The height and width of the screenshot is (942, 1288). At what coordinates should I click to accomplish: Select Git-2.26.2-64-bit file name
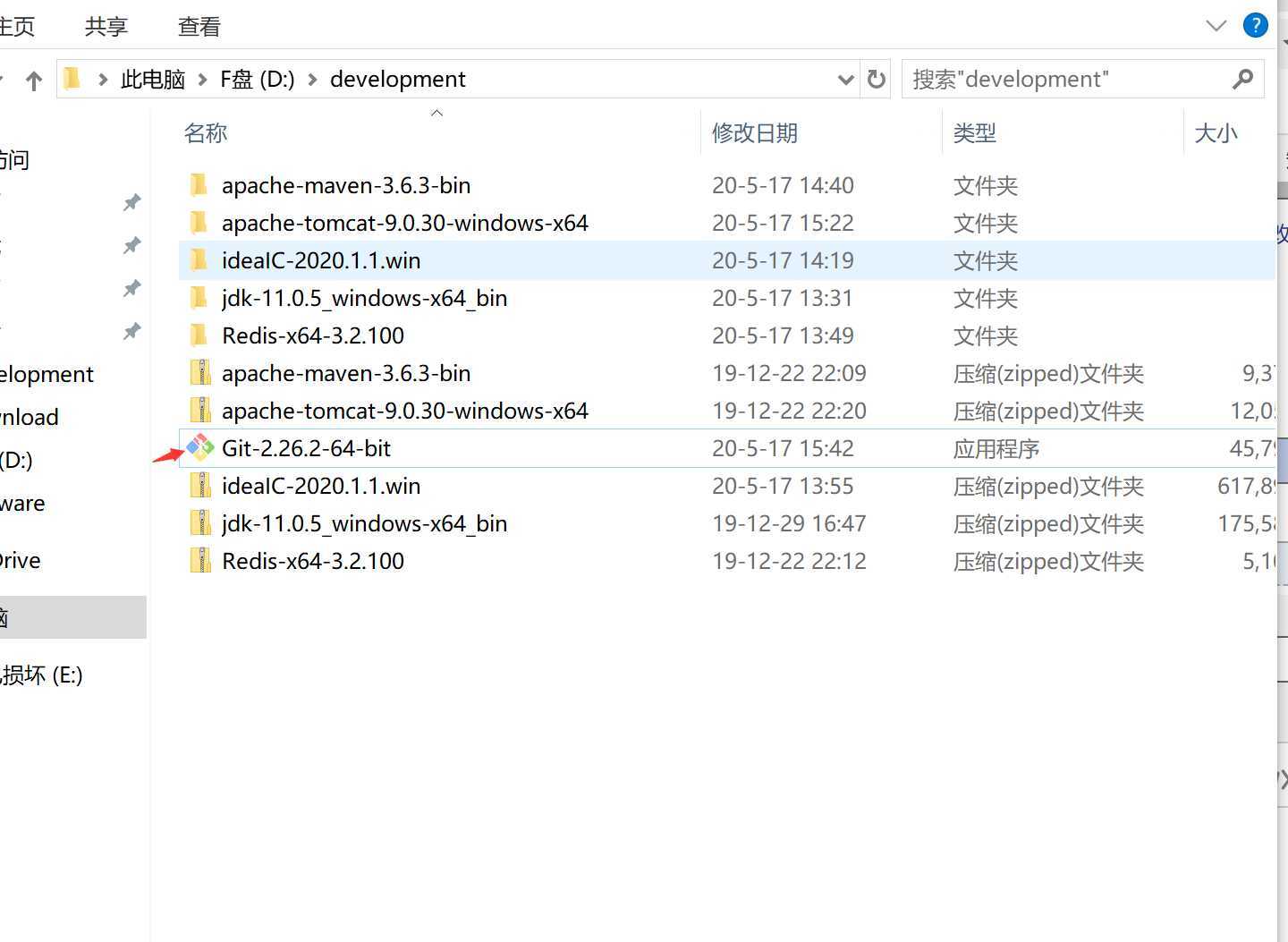click(x=307, y=448)
